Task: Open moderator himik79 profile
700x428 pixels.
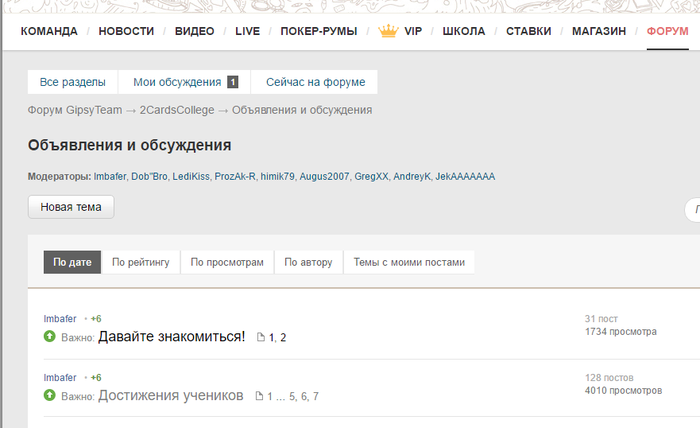Action: [277, 176]
